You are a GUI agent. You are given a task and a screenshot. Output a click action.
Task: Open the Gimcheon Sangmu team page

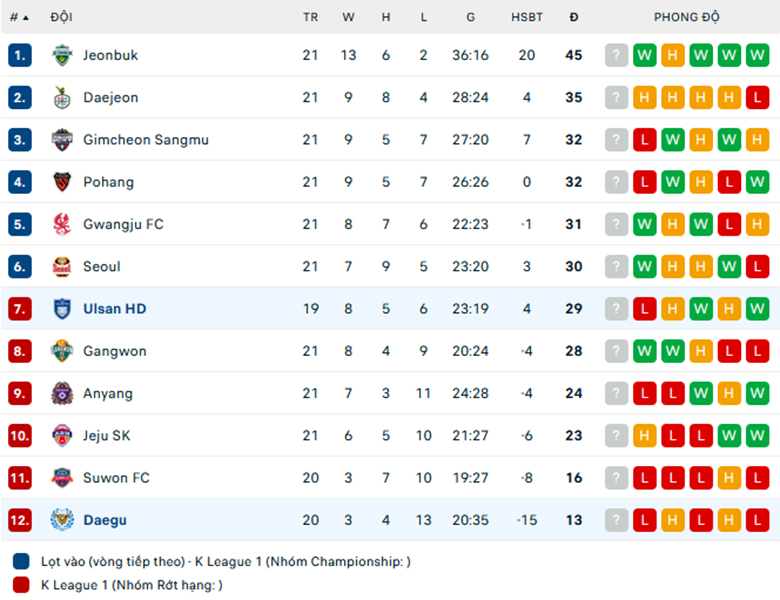click(146, 140)
